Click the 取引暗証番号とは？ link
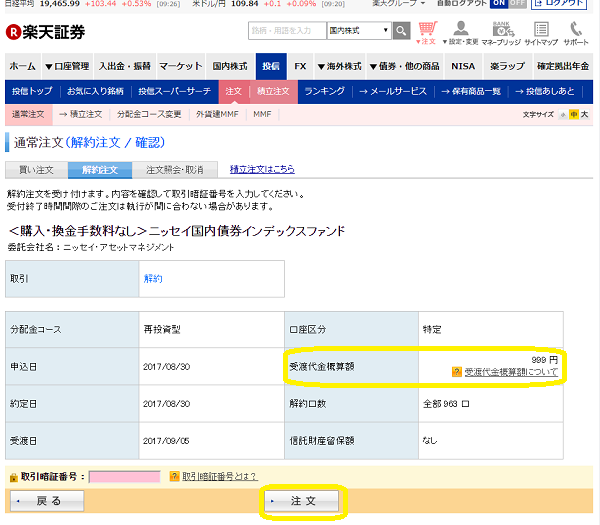The image size is (600, 525). tap(220, 477)
